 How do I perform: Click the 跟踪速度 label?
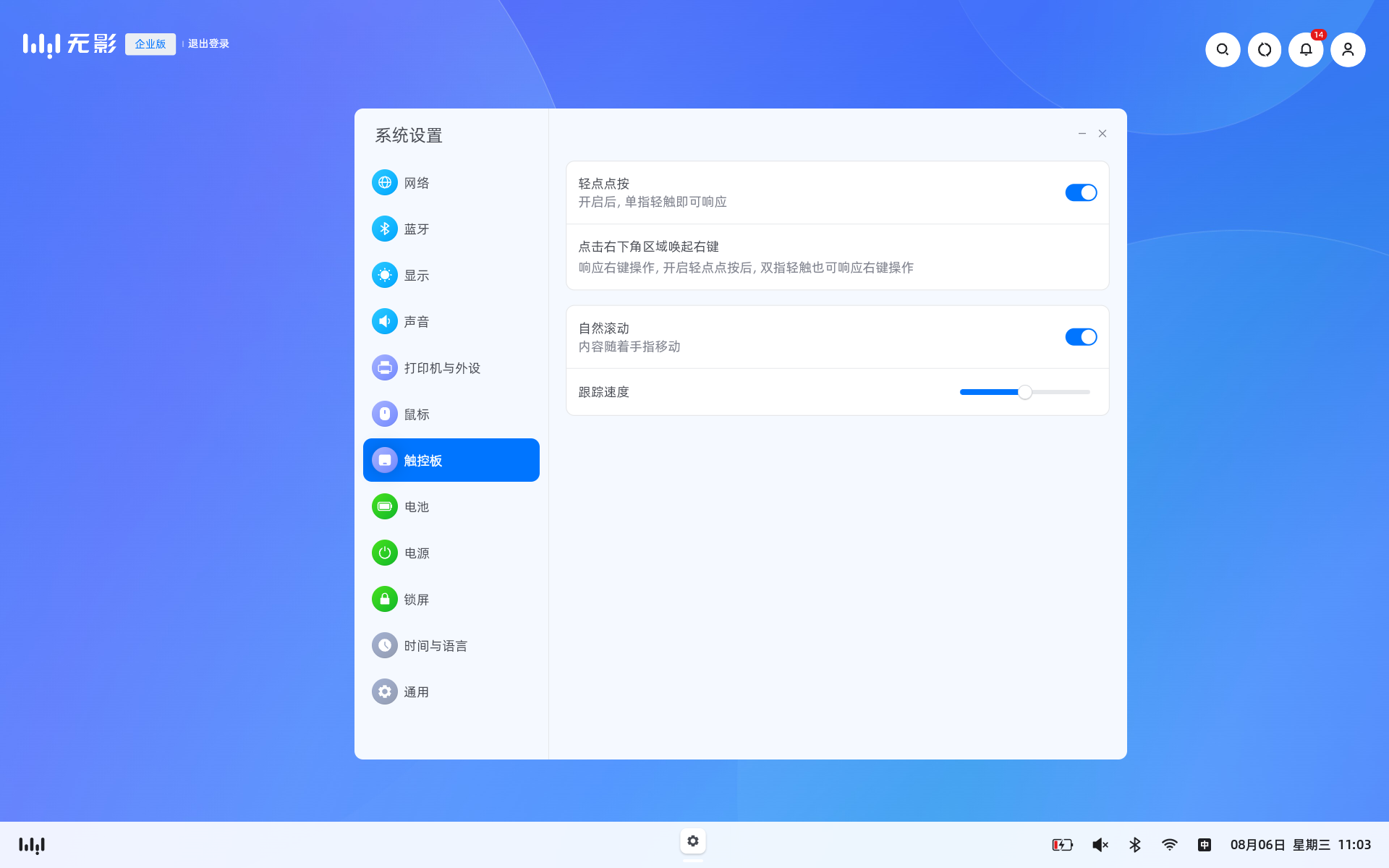[604, 392]
